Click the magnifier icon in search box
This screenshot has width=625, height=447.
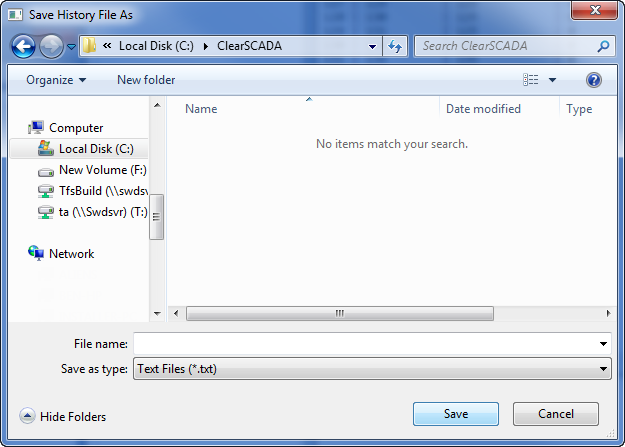tap(603, 46)
